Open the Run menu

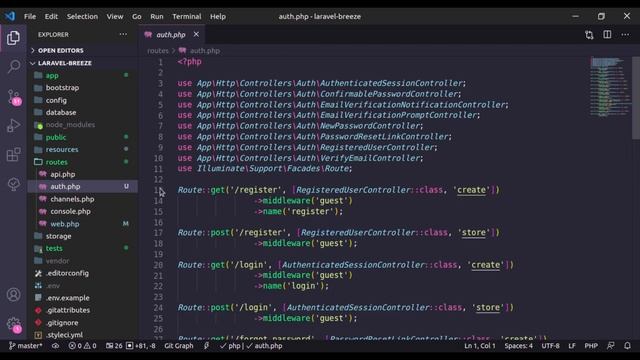coord(157,16)
